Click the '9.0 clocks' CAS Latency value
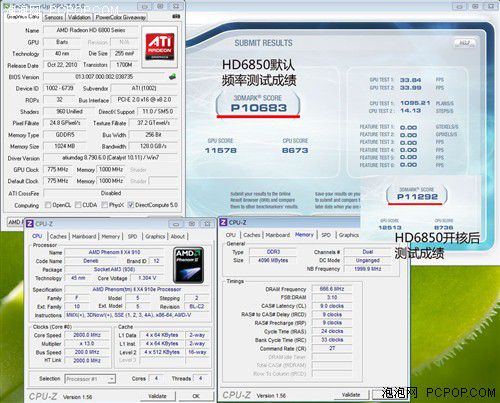The image size is (500, 403). [x=332, y=306]
